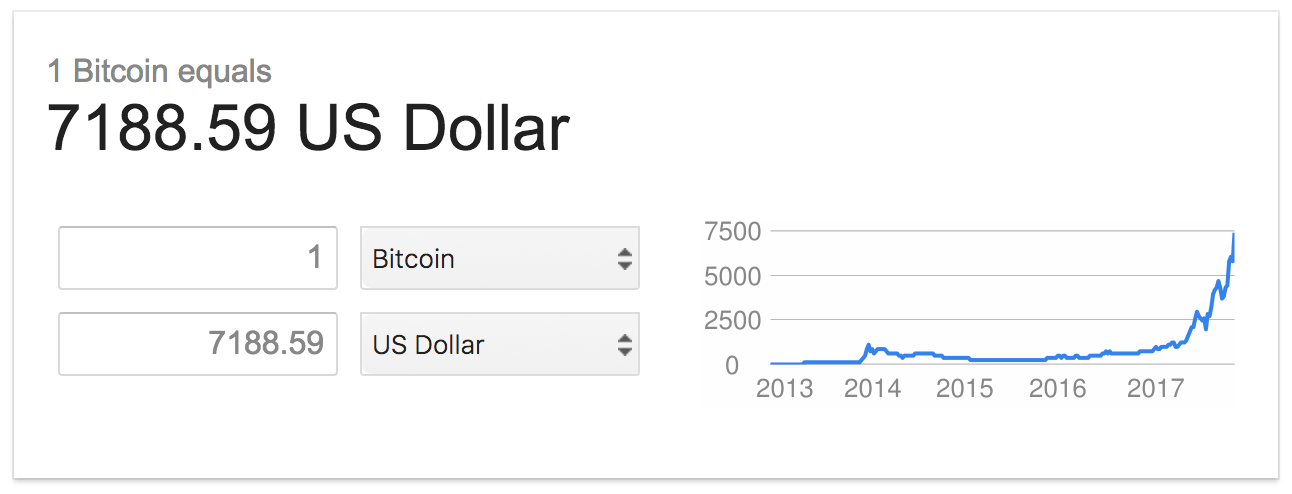This screenshot has height=494, width=1292.
Task: Click the 2015 label on chart axis
Action: coord(965,388)
